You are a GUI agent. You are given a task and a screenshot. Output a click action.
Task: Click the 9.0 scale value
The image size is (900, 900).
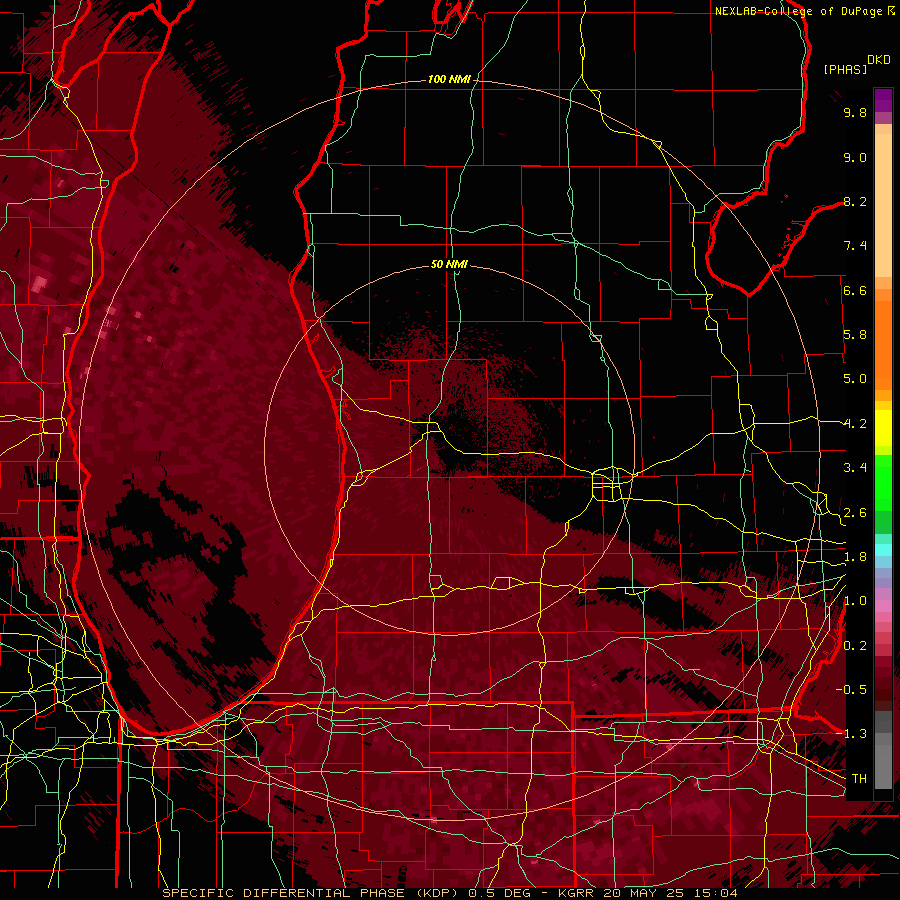(x=855, y=157)
